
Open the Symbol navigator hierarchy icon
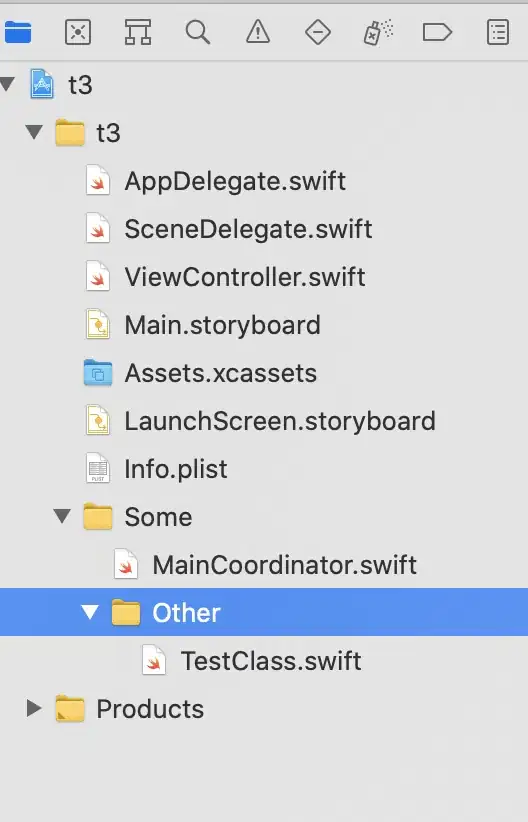[138, 33]
